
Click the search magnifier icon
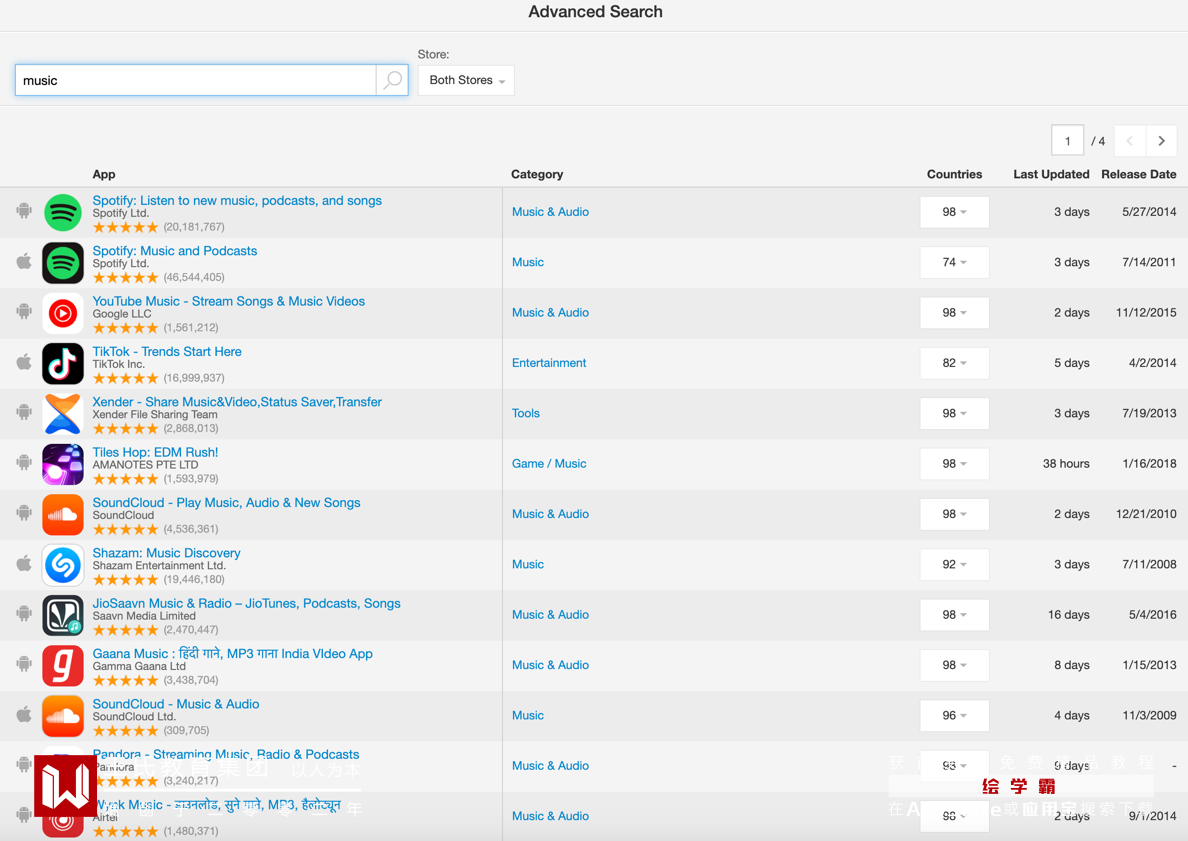point(392,80)
